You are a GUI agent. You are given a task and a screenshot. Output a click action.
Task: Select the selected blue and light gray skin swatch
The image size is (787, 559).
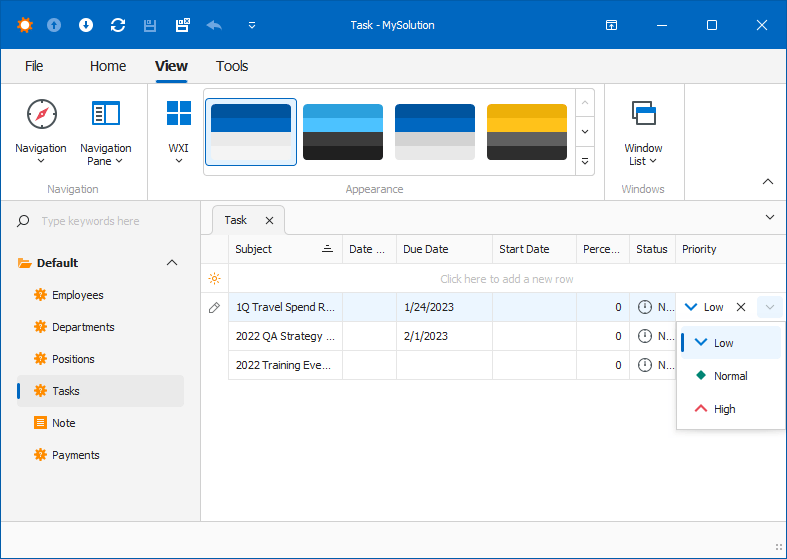click(x=251, y=132)
